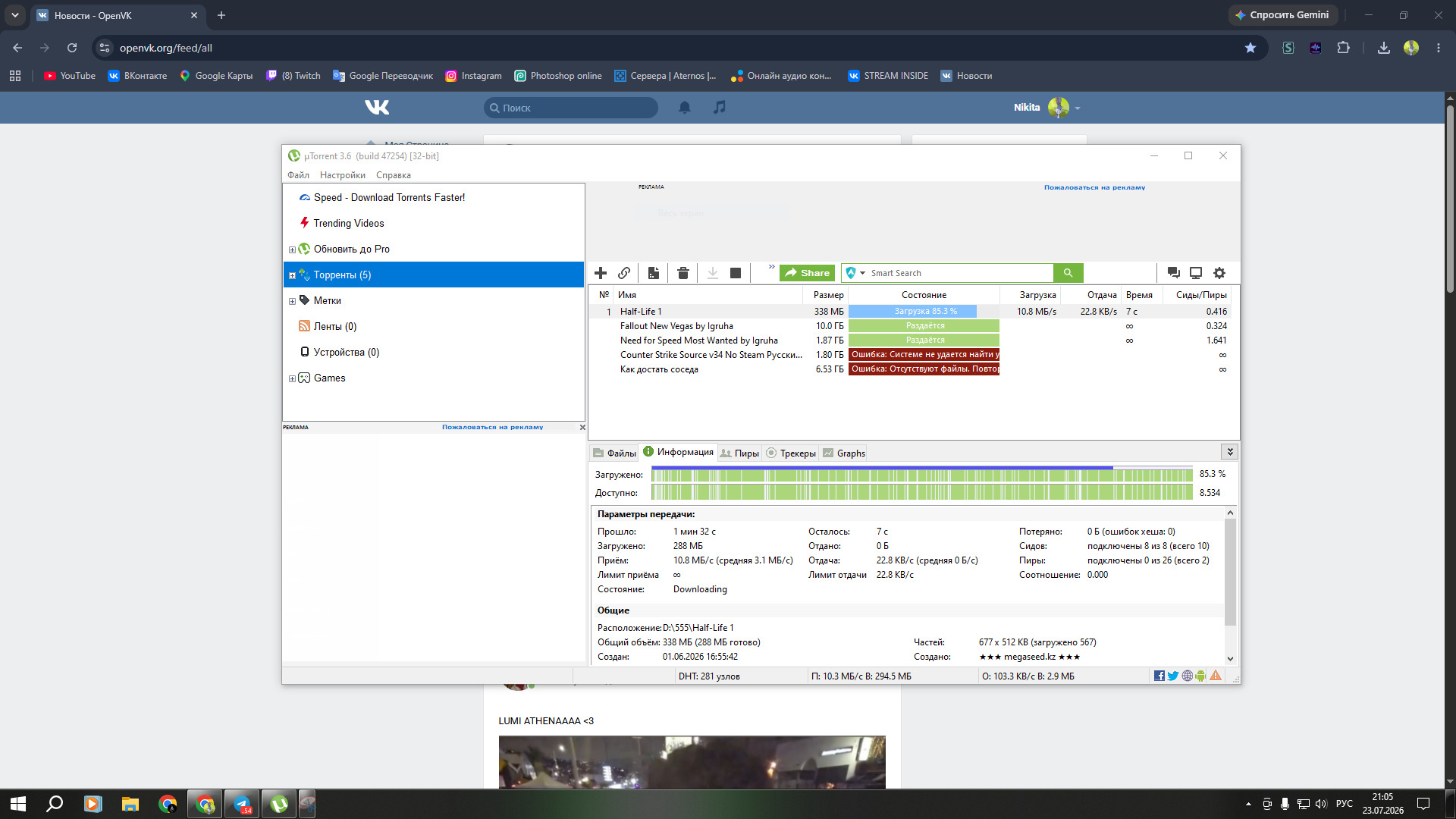Click the Facebook icon in uTorrent status bar
Screen dimensions: 1456x819
click(x=1159, y=676)
